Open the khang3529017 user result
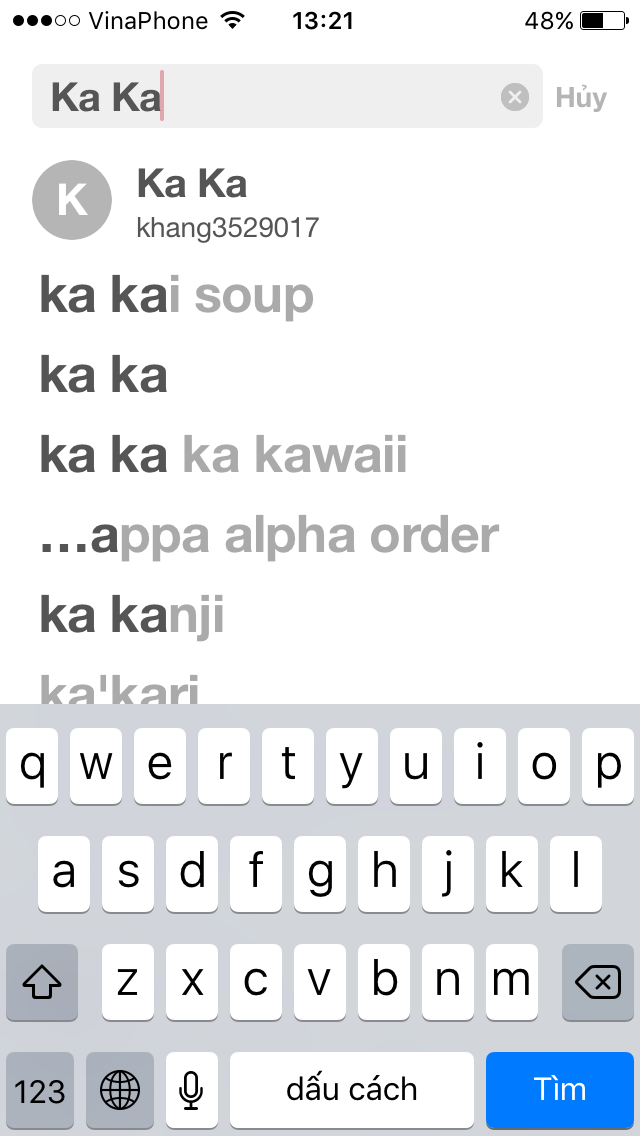The width and height of the screenshot is (640, 1136). tap(228, 227)
